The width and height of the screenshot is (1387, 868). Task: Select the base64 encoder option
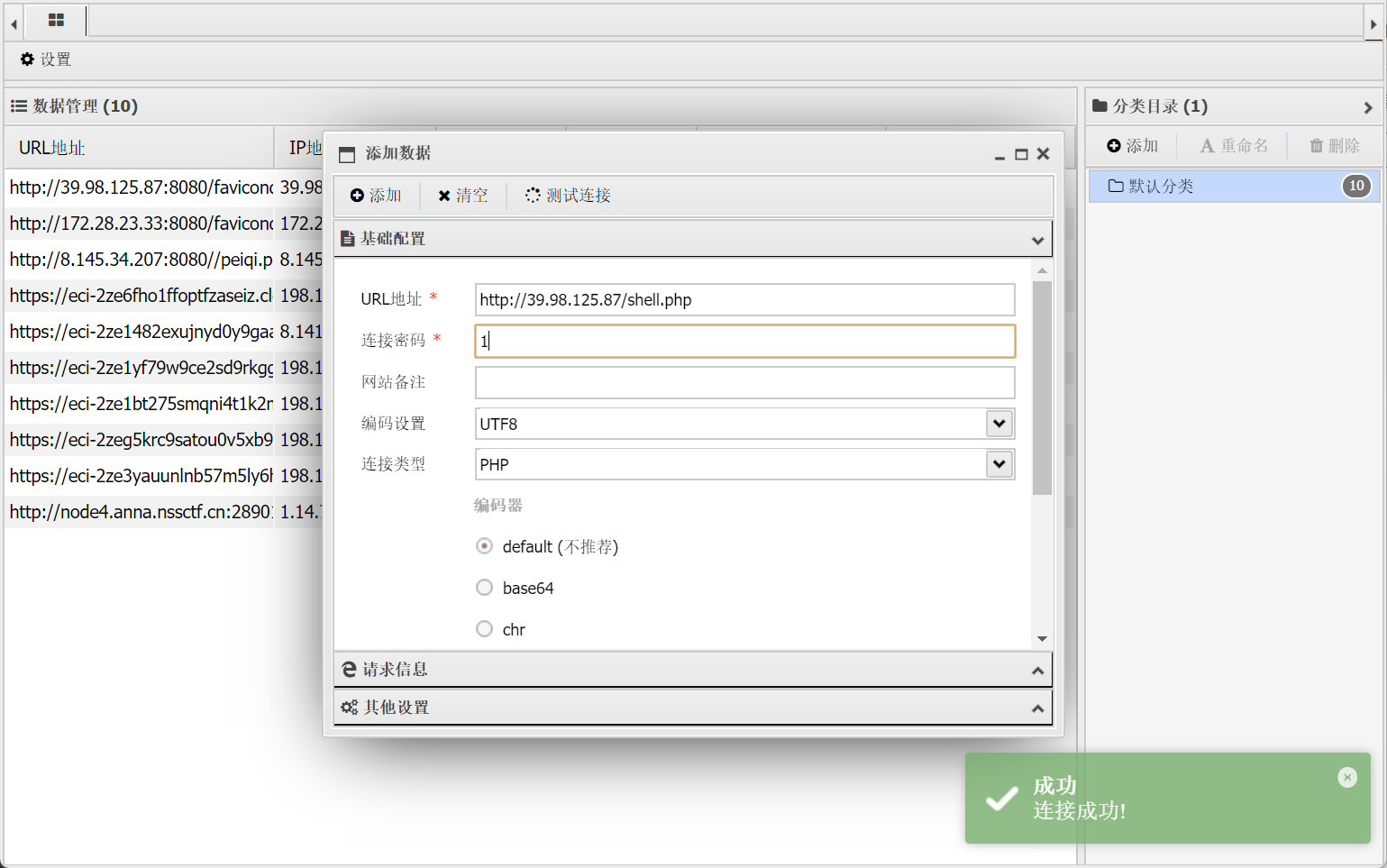(485, 588)
